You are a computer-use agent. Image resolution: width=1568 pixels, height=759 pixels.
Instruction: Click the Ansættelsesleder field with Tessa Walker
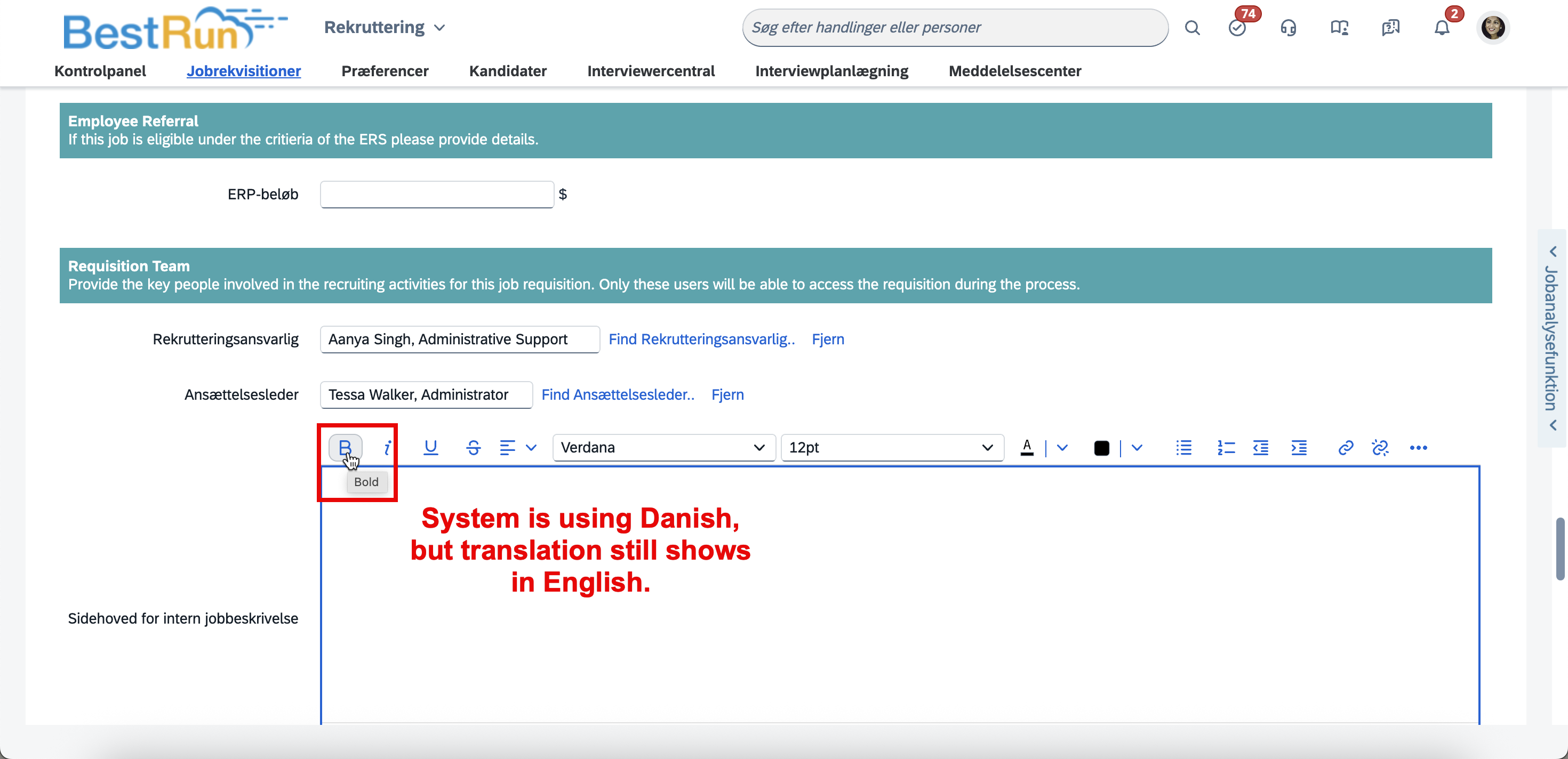point(427,395)
